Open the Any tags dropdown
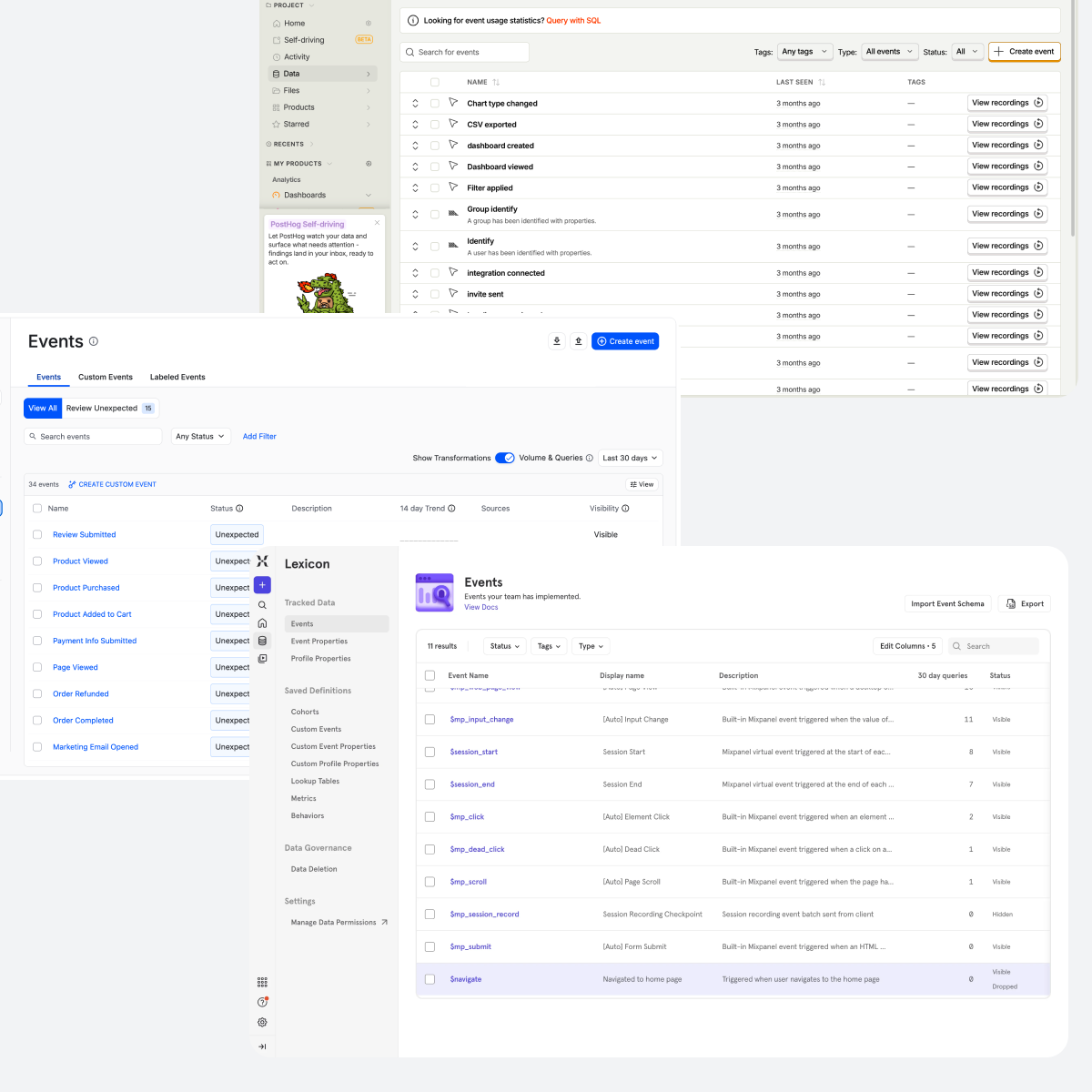 (805, 52)
